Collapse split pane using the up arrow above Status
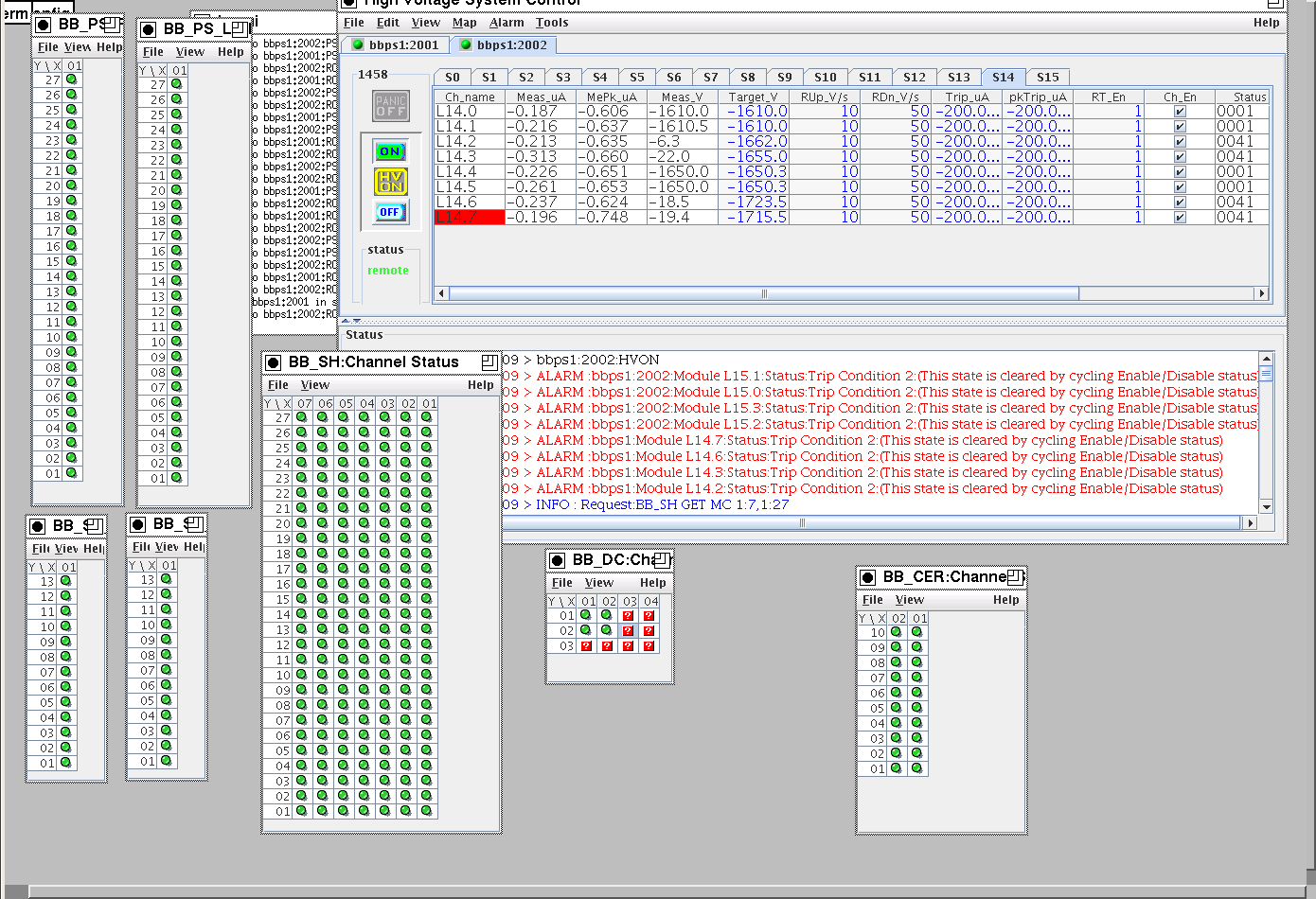1316x899 pixels. pyautogui.click(x=346, y=321)
